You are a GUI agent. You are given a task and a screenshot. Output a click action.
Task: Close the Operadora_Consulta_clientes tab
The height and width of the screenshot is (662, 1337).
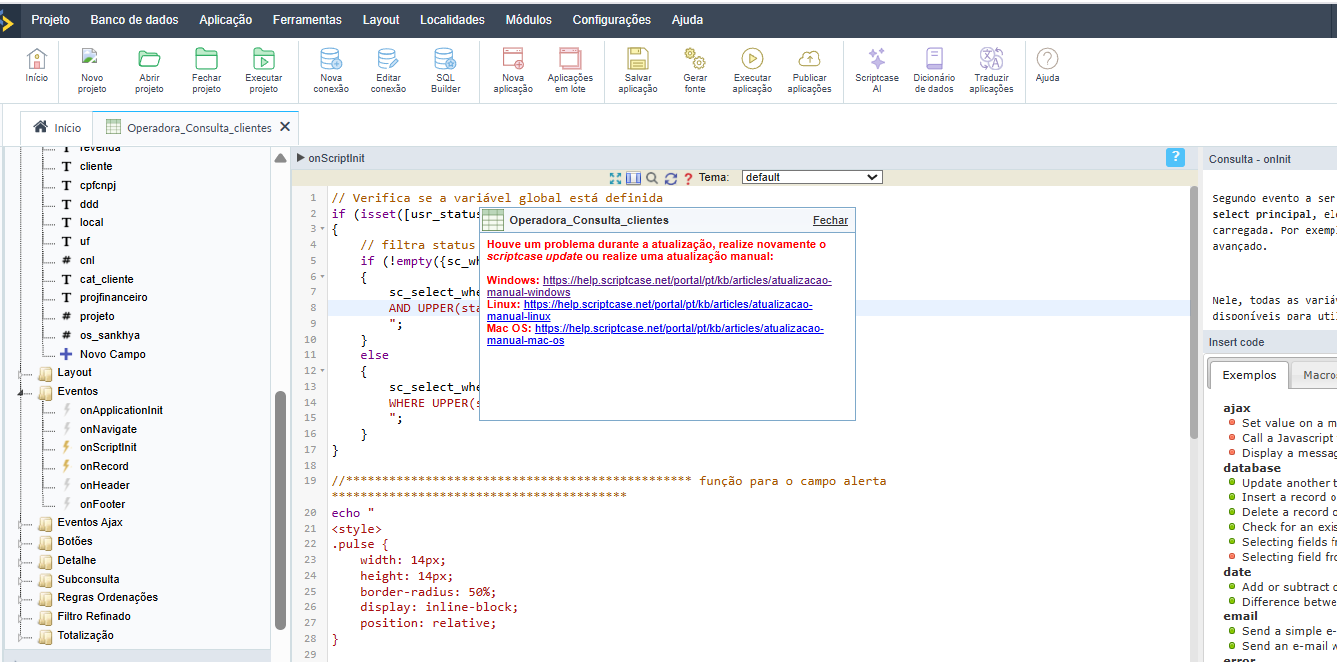click(x=285, y=127)
